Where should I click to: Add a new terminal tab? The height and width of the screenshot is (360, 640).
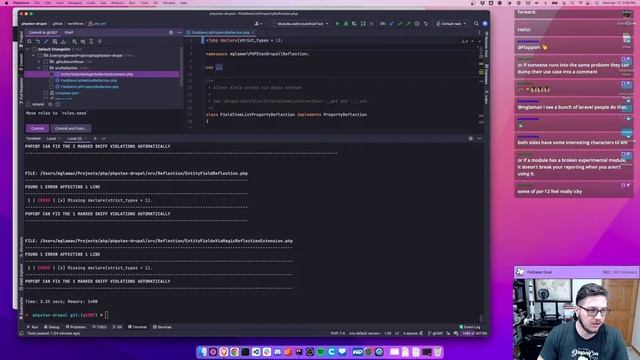coord(95,139)
